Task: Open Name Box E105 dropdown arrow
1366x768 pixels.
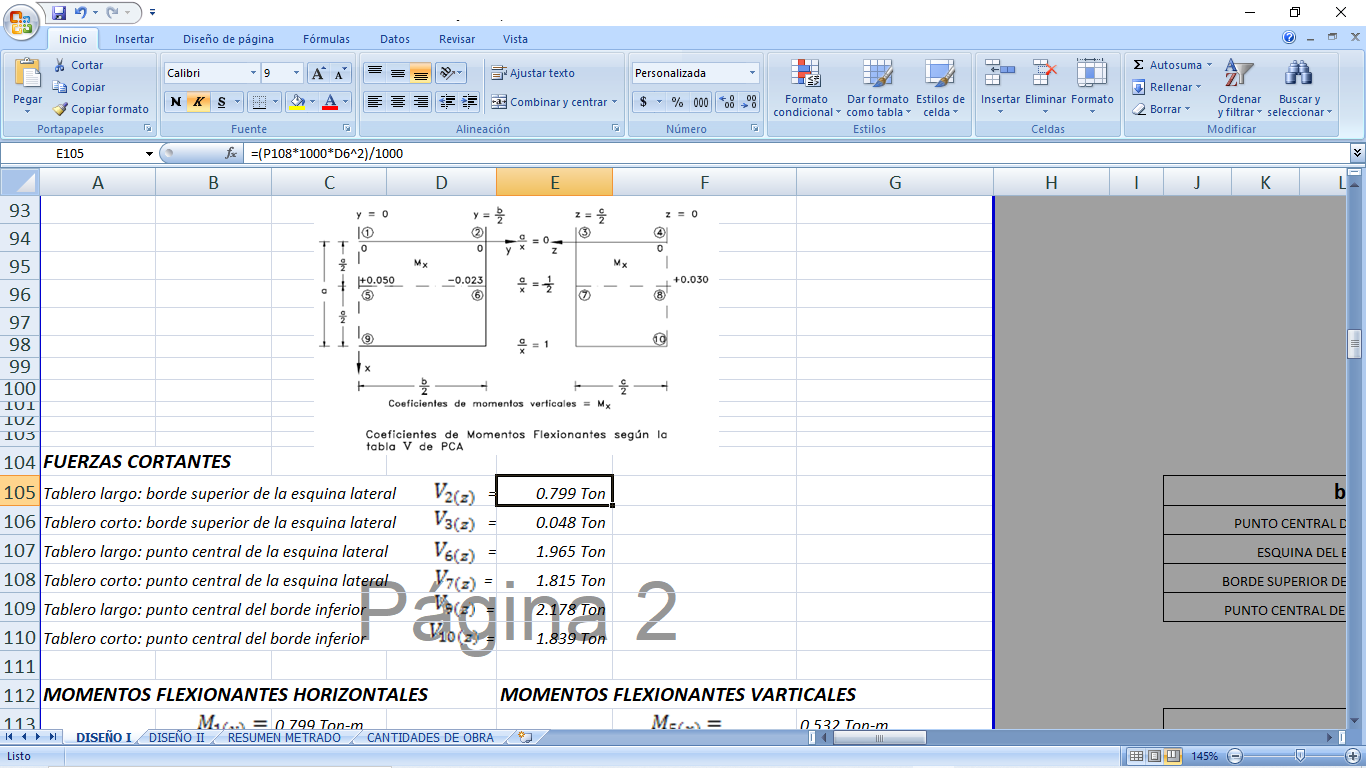Action: 150,153
